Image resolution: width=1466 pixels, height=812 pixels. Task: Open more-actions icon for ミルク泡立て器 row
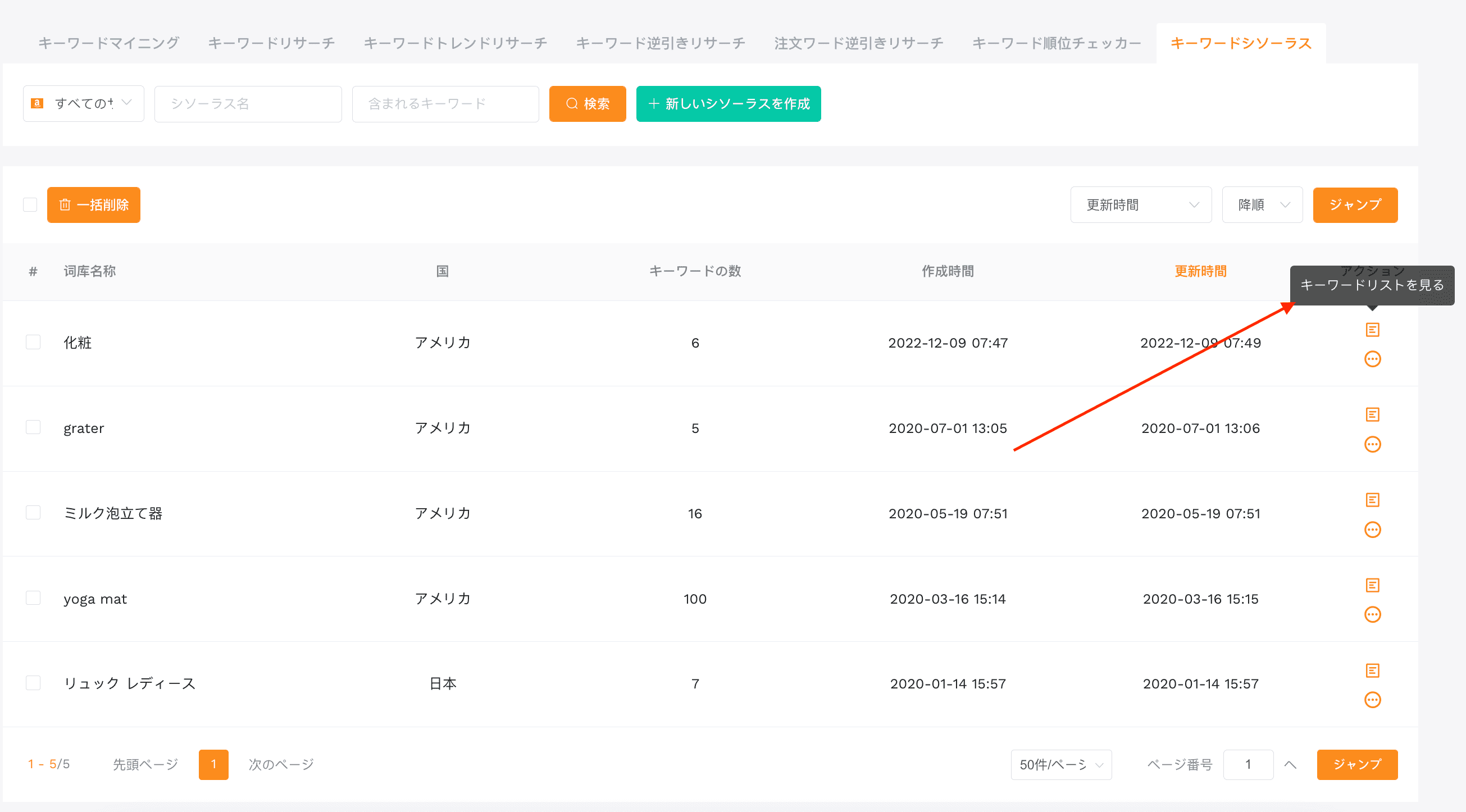(x=1372, y=530)
